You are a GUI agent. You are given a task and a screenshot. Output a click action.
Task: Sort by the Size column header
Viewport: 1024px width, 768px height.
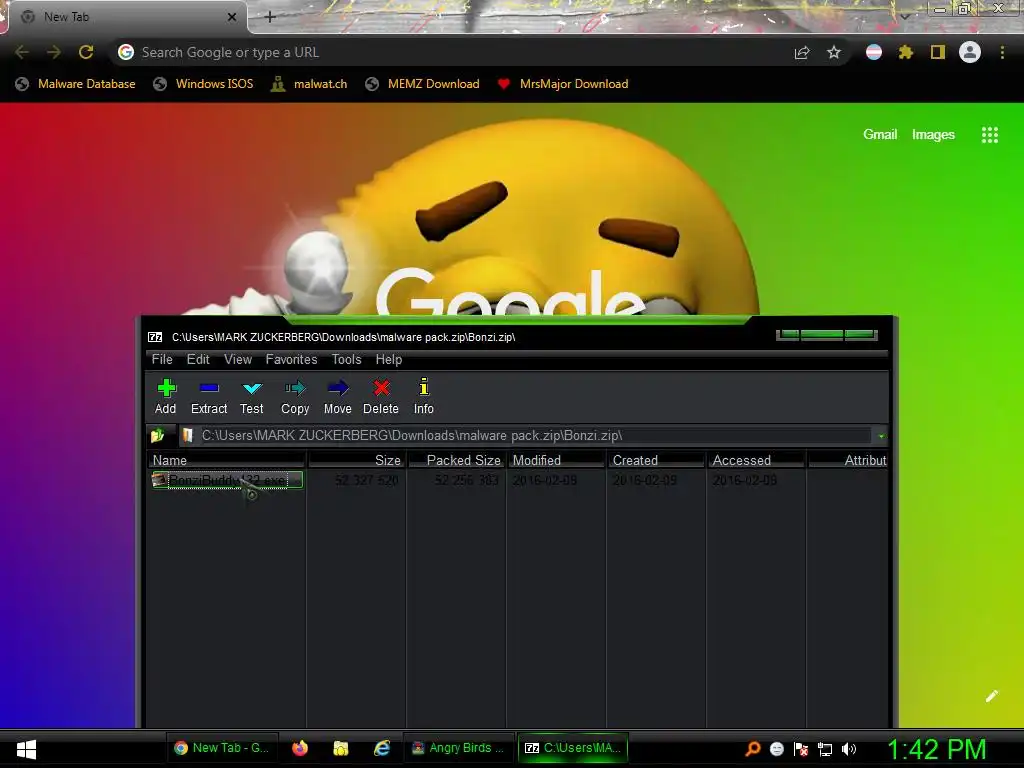point(357,460)
